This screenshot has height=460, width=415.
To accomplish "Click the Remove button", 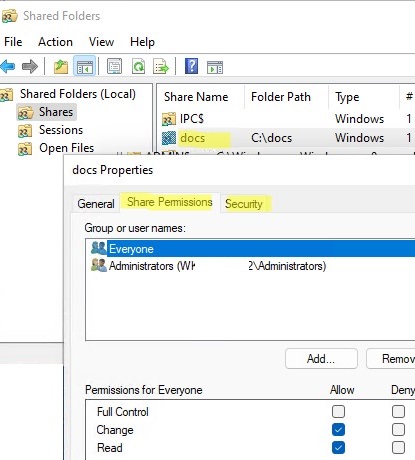I will click(x=391, y=359).
